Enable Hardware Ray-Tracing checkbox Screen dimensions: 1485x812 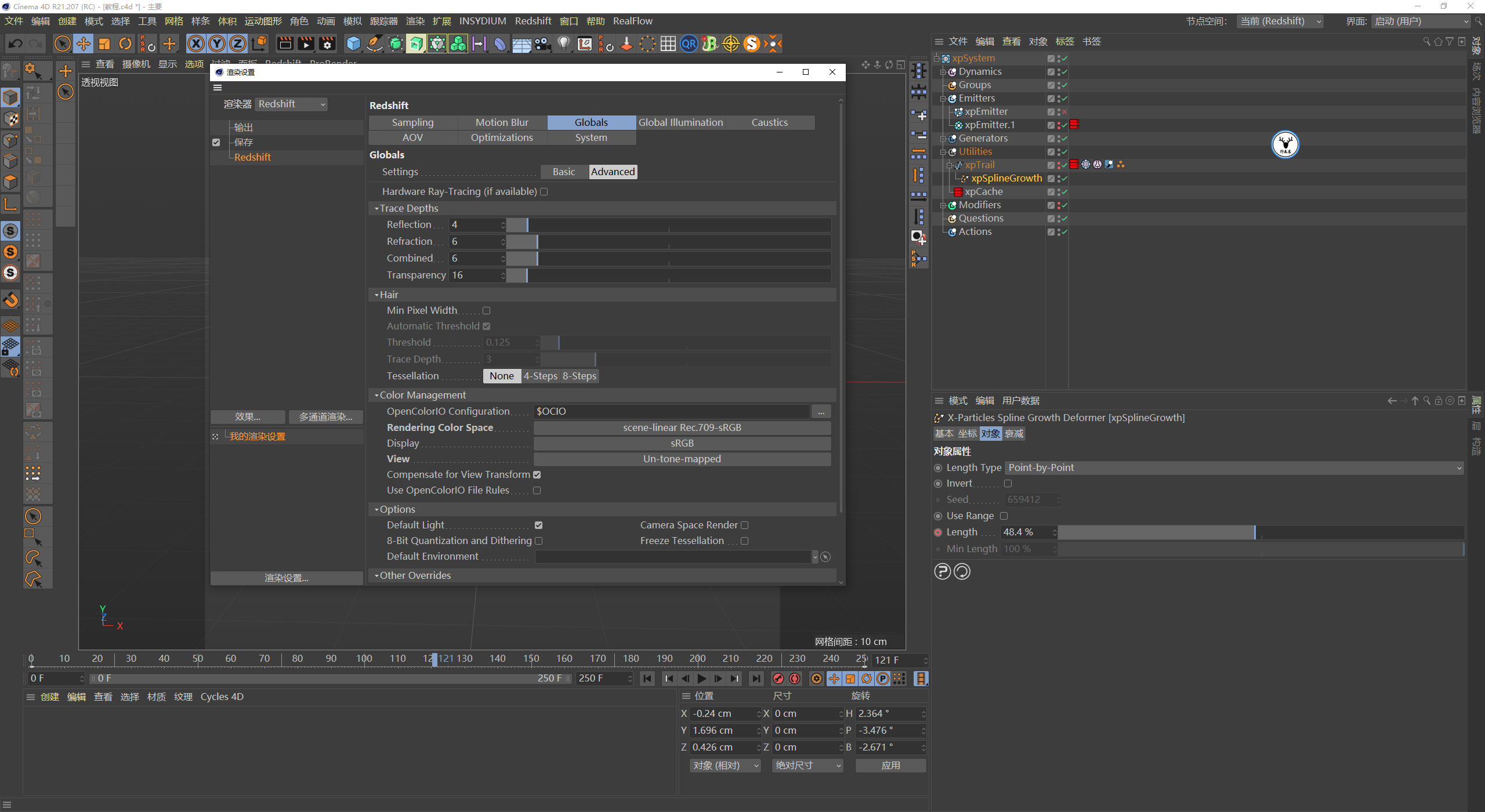tap(544, 191)
